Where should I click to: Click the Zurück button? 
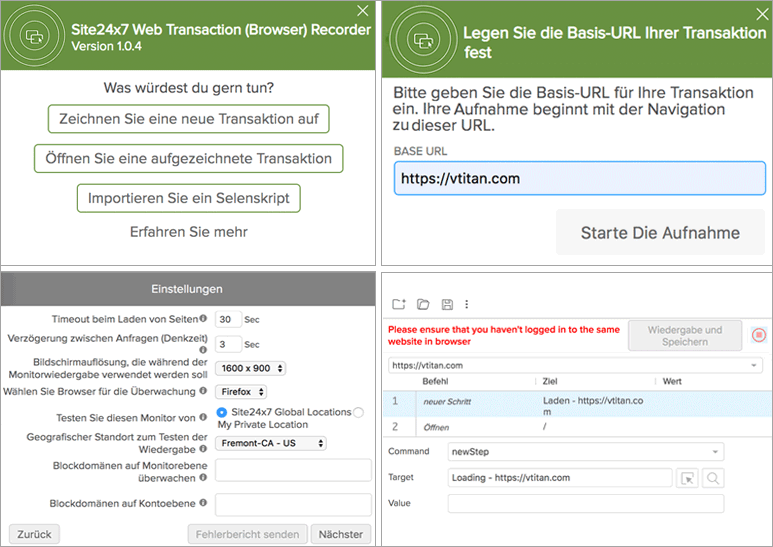34,534
